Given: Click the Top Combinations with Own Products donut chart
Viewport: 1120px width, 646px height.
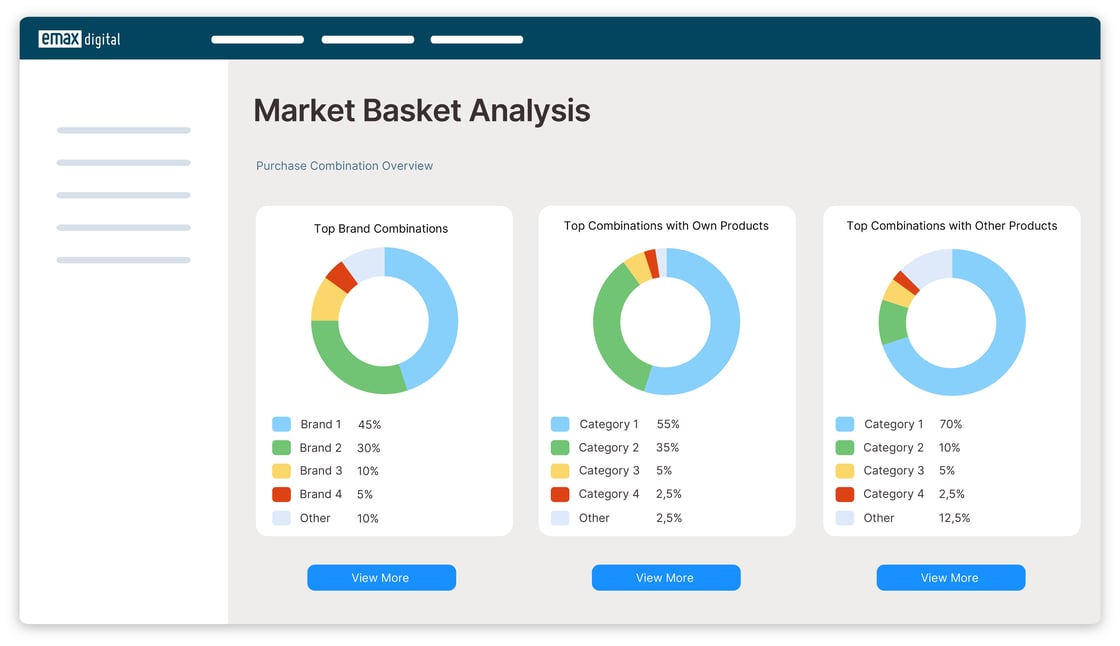Looking at the screenshot, I should pos(666,322).
